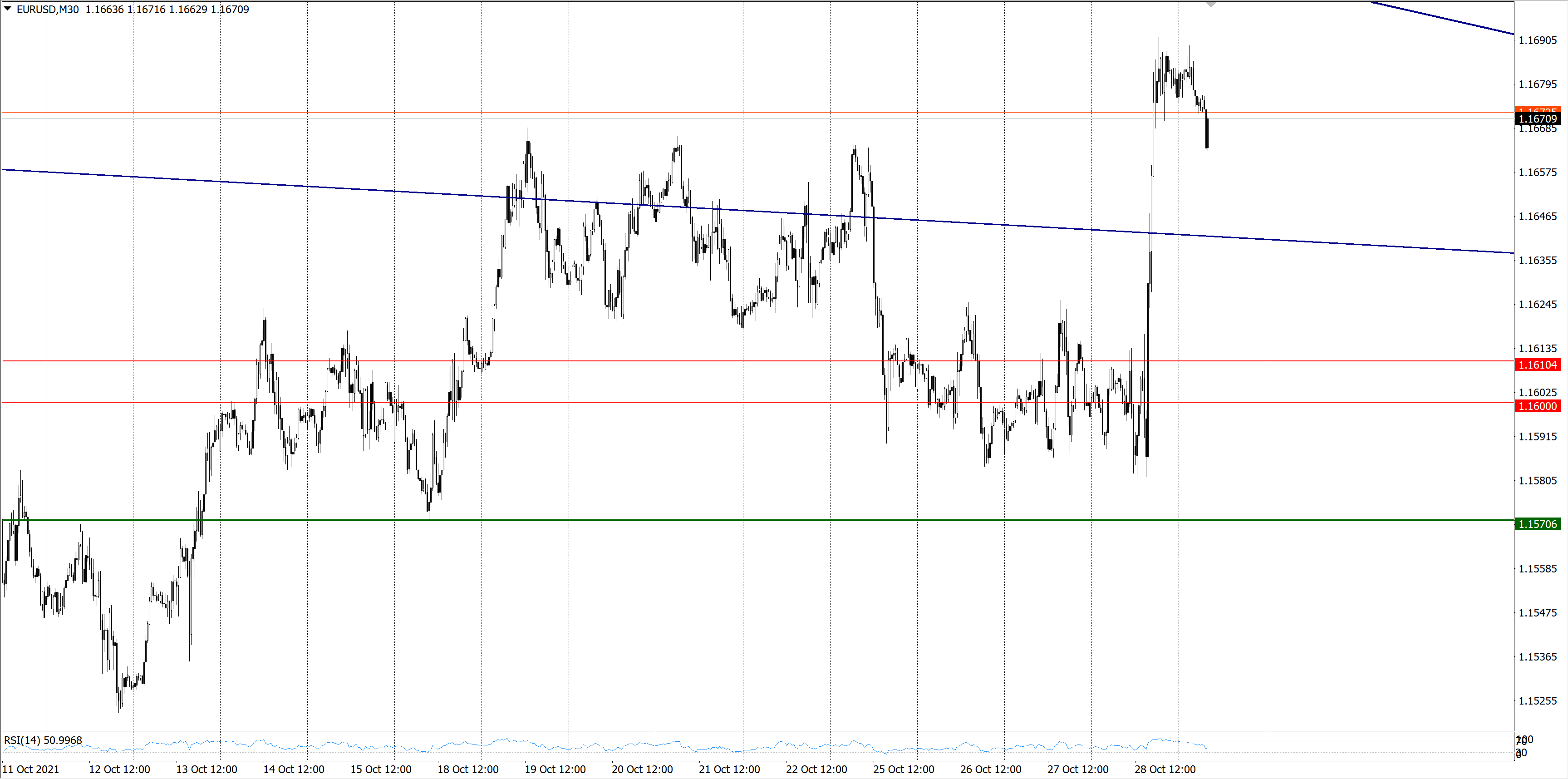Viewport: 1568px width, 779px height.
Task: Click the gray chart shift marker triangle
Action: 1211,4
